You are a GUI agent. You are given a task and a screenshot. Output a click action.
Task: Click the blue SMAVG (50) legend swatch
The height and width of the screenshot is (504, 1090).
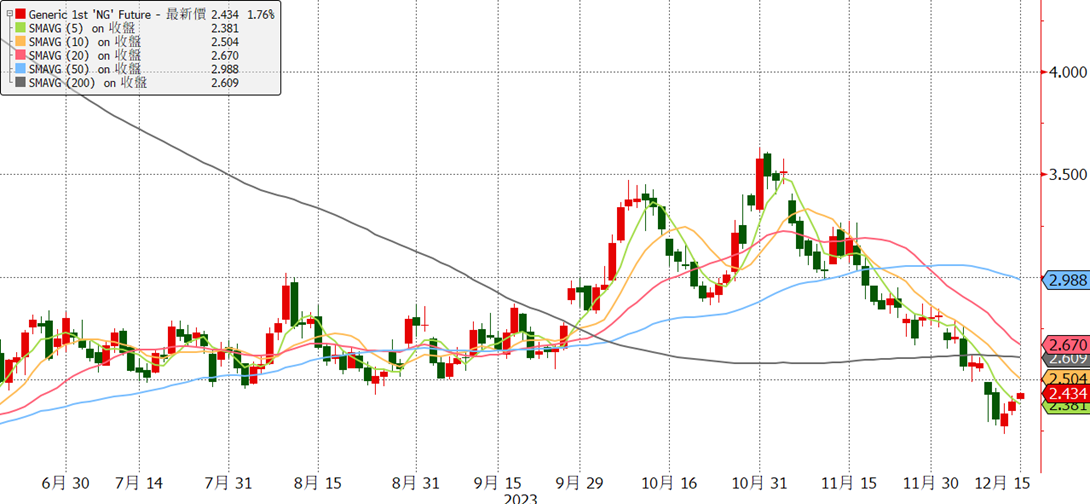20,69
